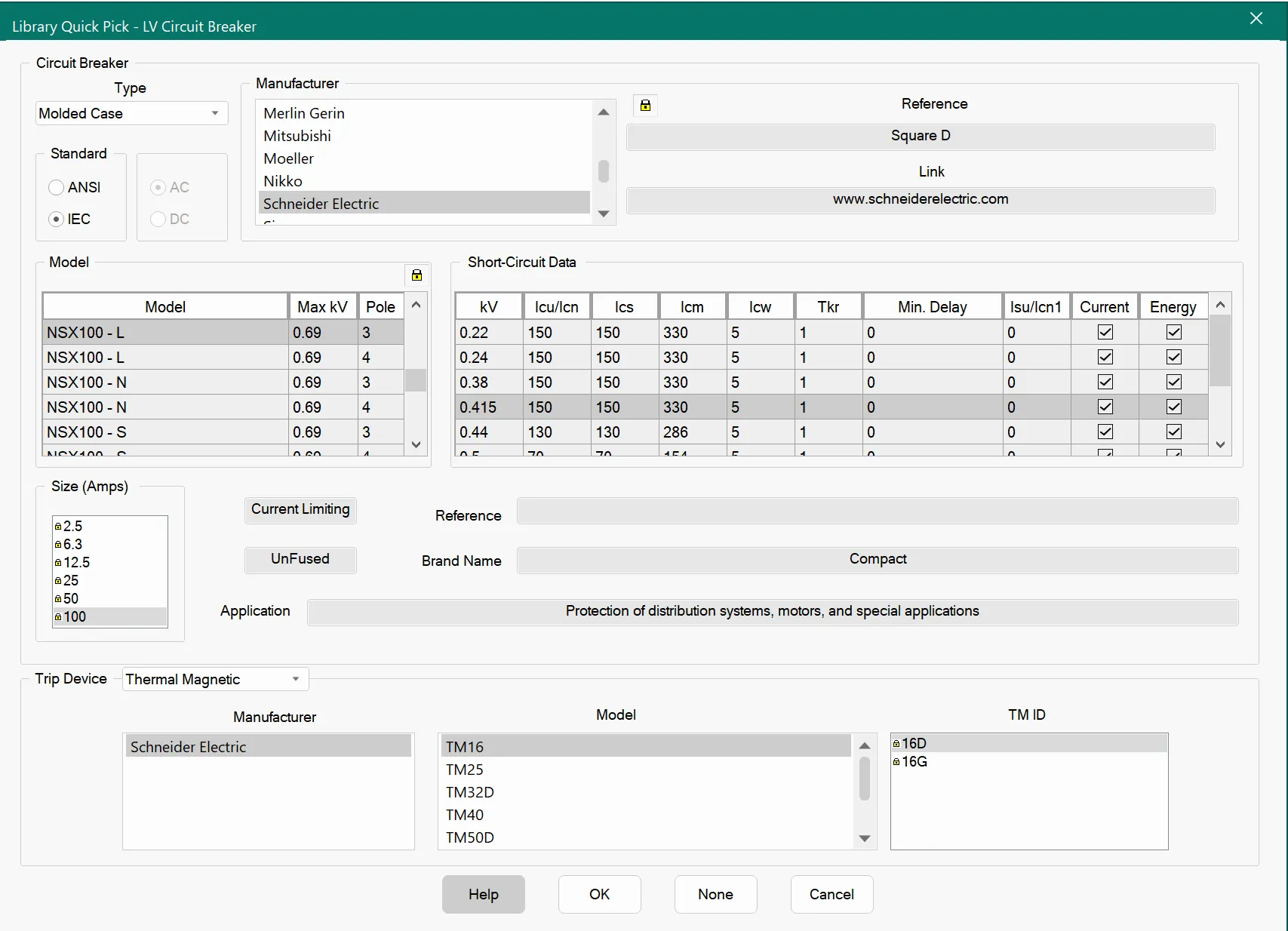
Task: Click the lock icon beside Manufacturer Reference
Action: [645, 106]
